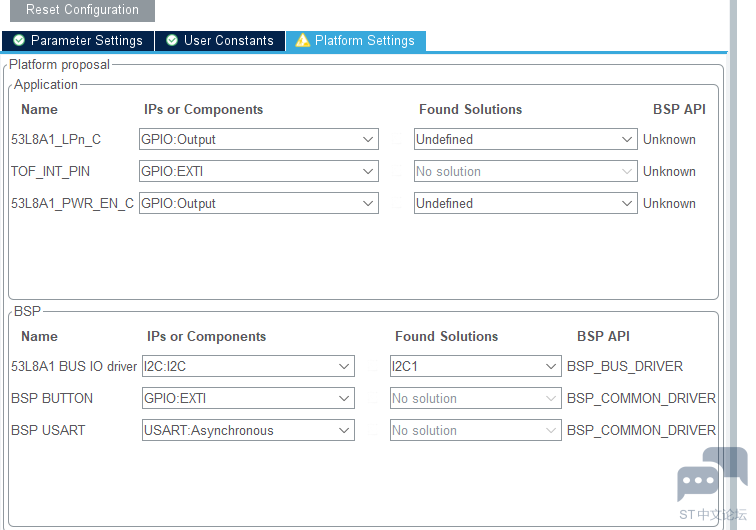Open the GPIO:Output dropdown for 53L8A1_LPn_C
Image resolution: width=756 pixels, height=530 pixels.
point(258,139)
